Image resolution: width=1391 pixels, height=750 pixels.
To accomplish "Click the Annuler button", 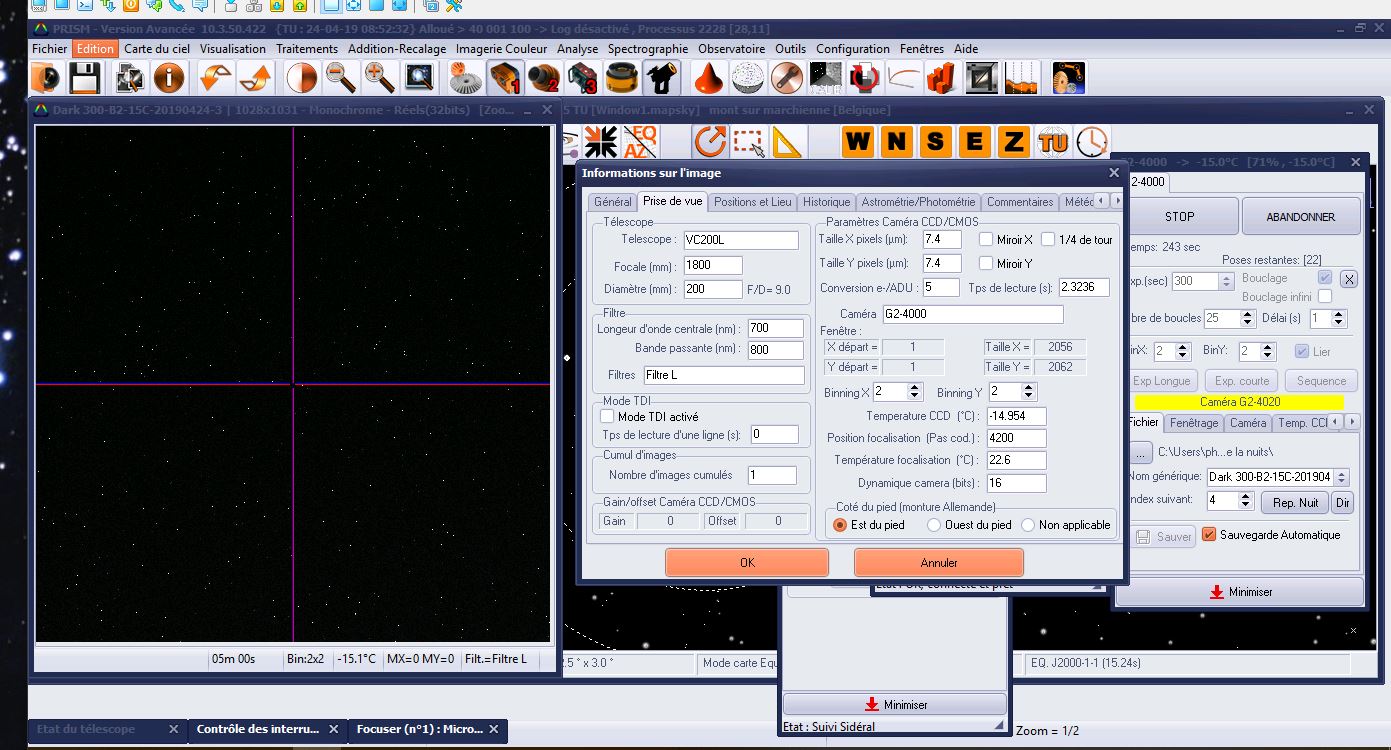I will [938, 562].
